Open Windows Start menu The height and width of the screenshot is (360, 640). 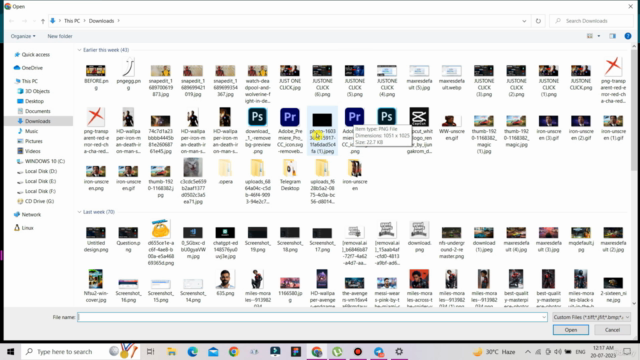(10, 351)
